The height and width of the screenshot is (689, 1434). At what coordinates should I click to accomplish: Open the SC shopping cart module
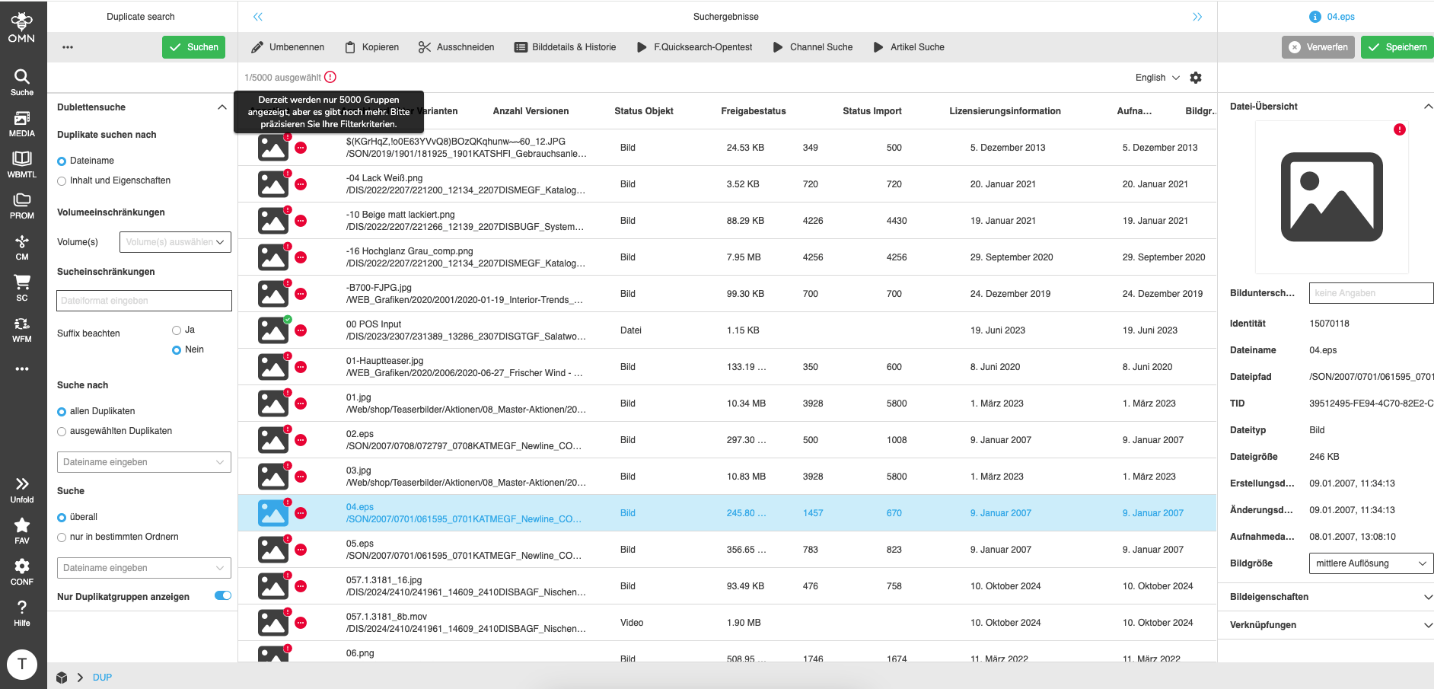pos(22,287)
